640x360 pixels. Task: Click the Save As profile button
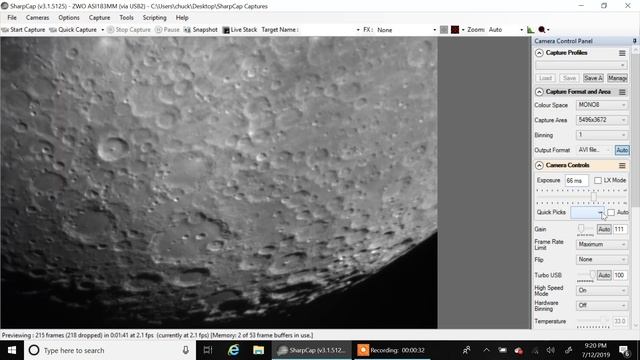click(593, 78)
